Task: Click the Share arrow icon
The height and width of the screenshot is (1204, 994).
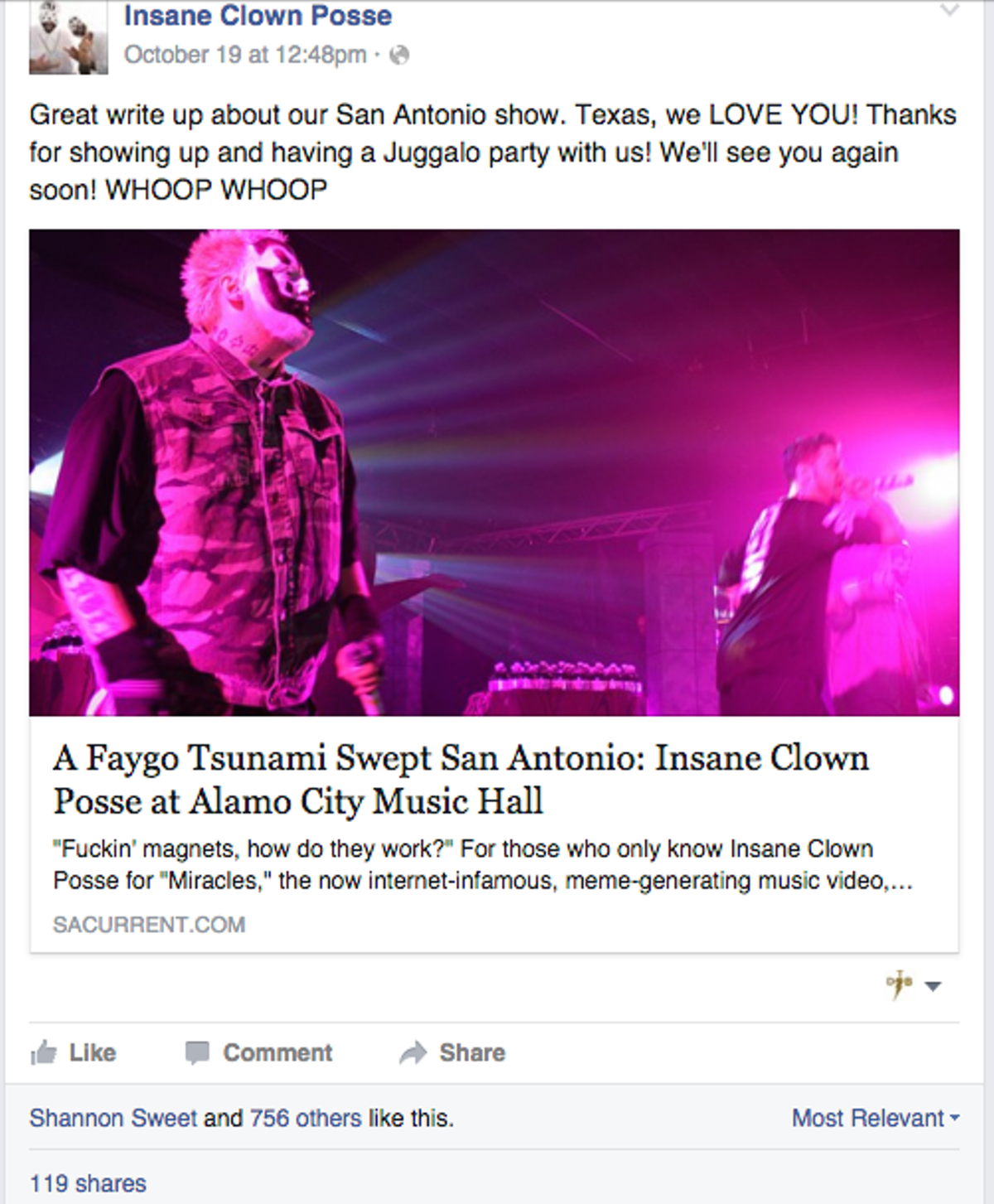Action: coord(413,1052)
